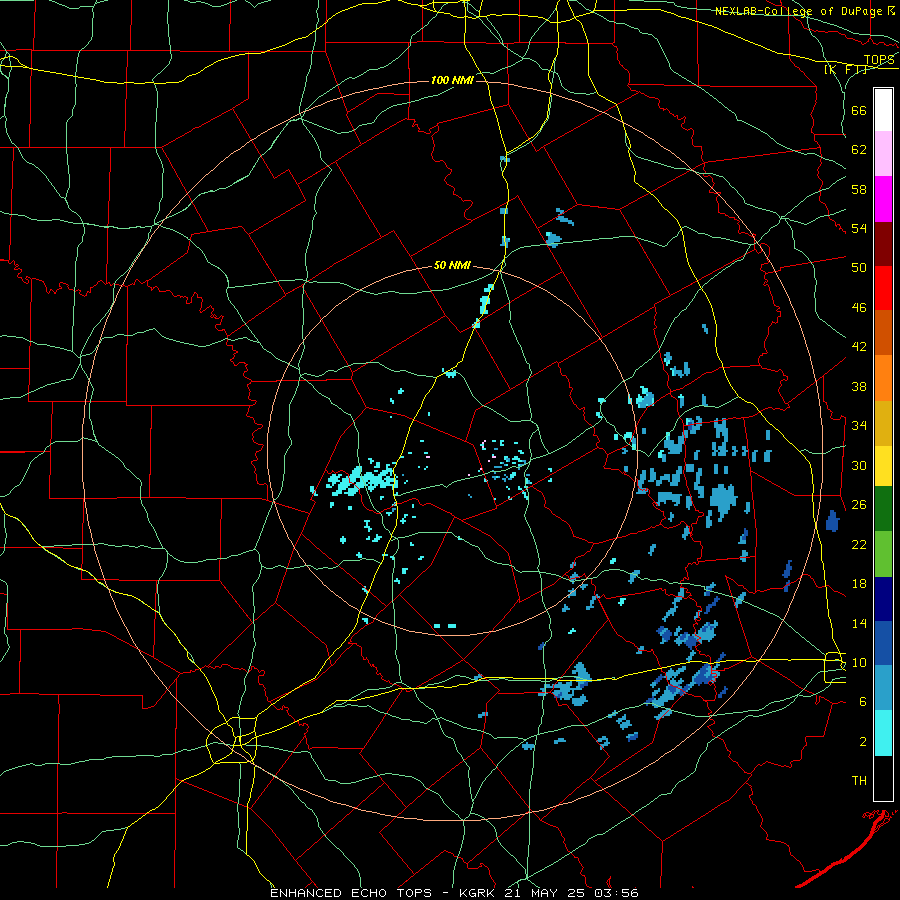Click the legend value 6
900x900 pixels.
pos(863,702)
